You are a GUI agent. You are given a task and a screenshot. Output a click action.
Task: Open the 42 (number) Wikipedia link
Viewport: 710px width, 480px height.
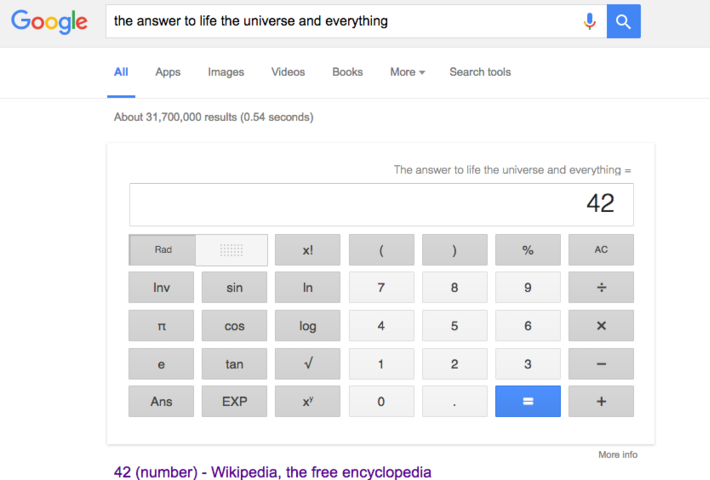pyautogui.click(x=272, y=471)
